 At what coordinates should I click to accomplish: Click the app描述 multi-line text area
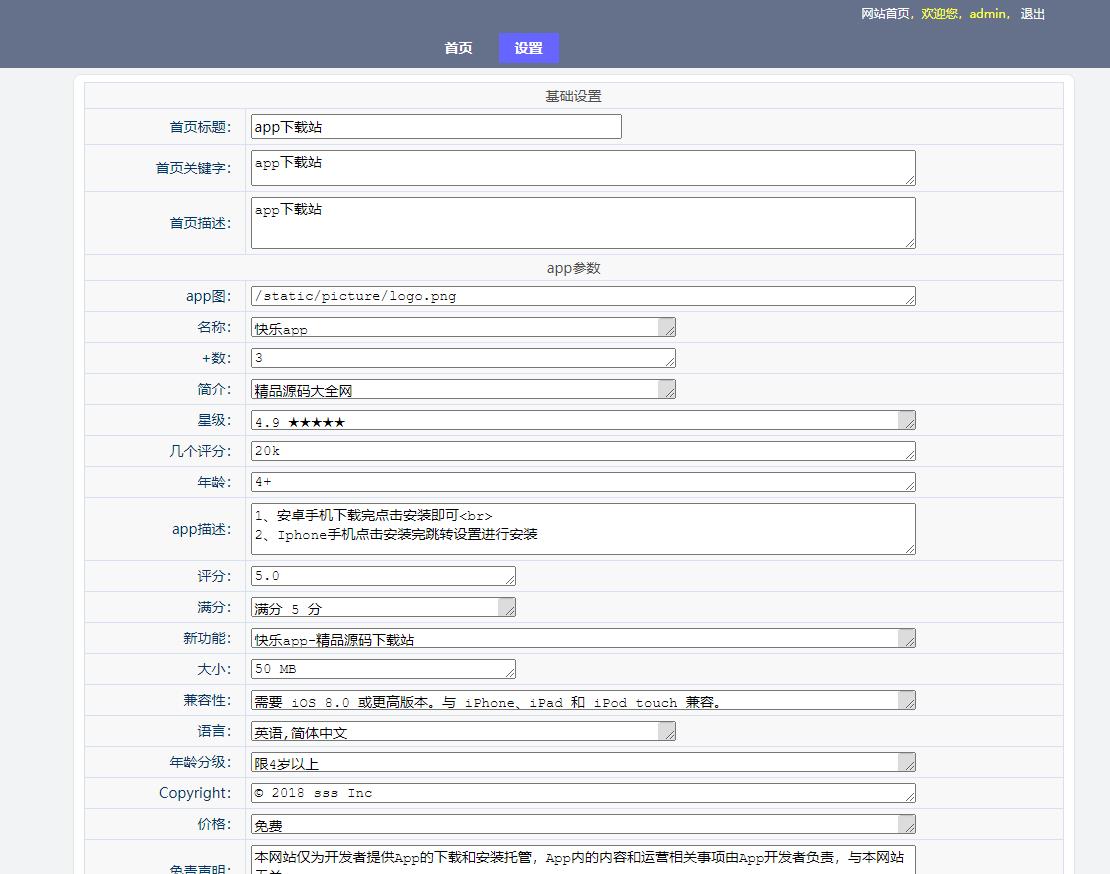click(x=582, y=529)
